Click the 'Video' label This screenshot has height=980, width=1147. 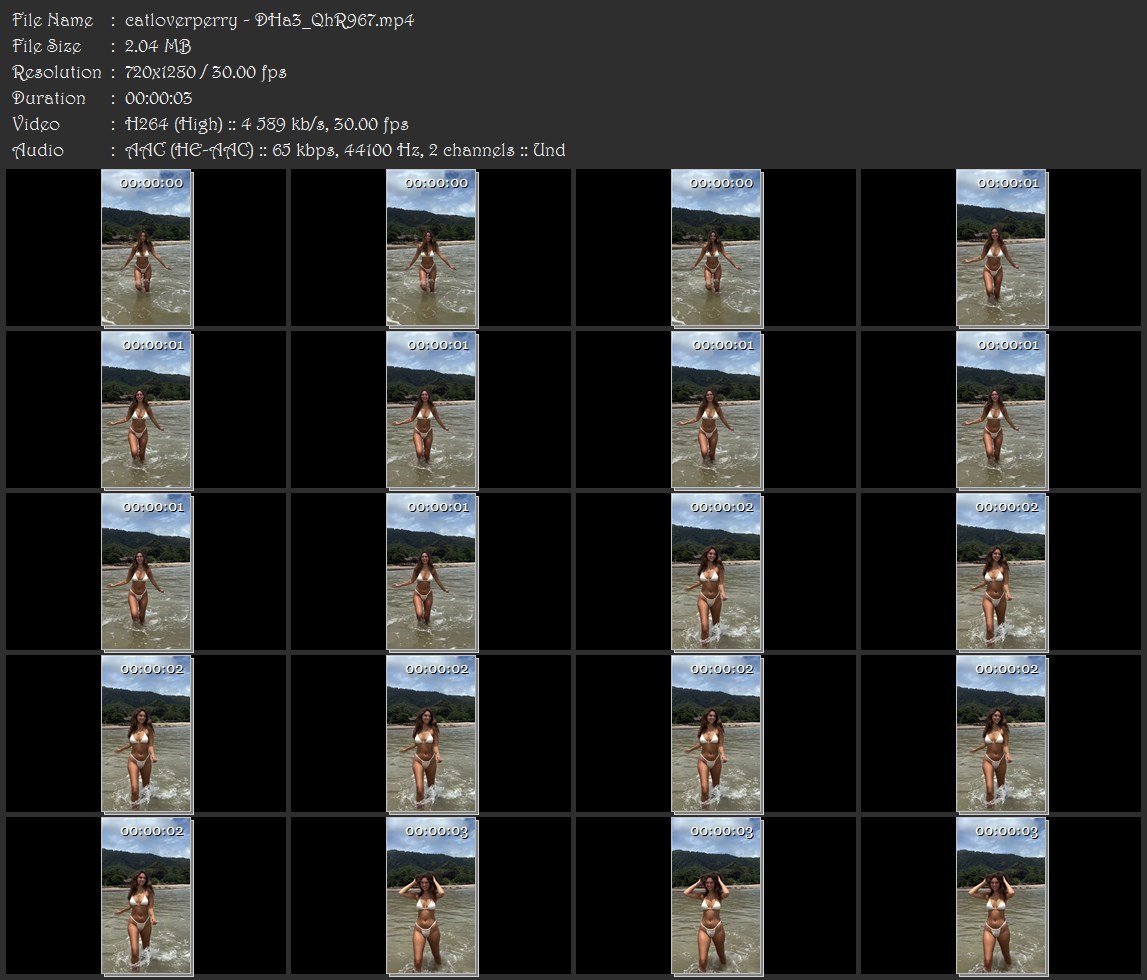click(x=36, y=124)
